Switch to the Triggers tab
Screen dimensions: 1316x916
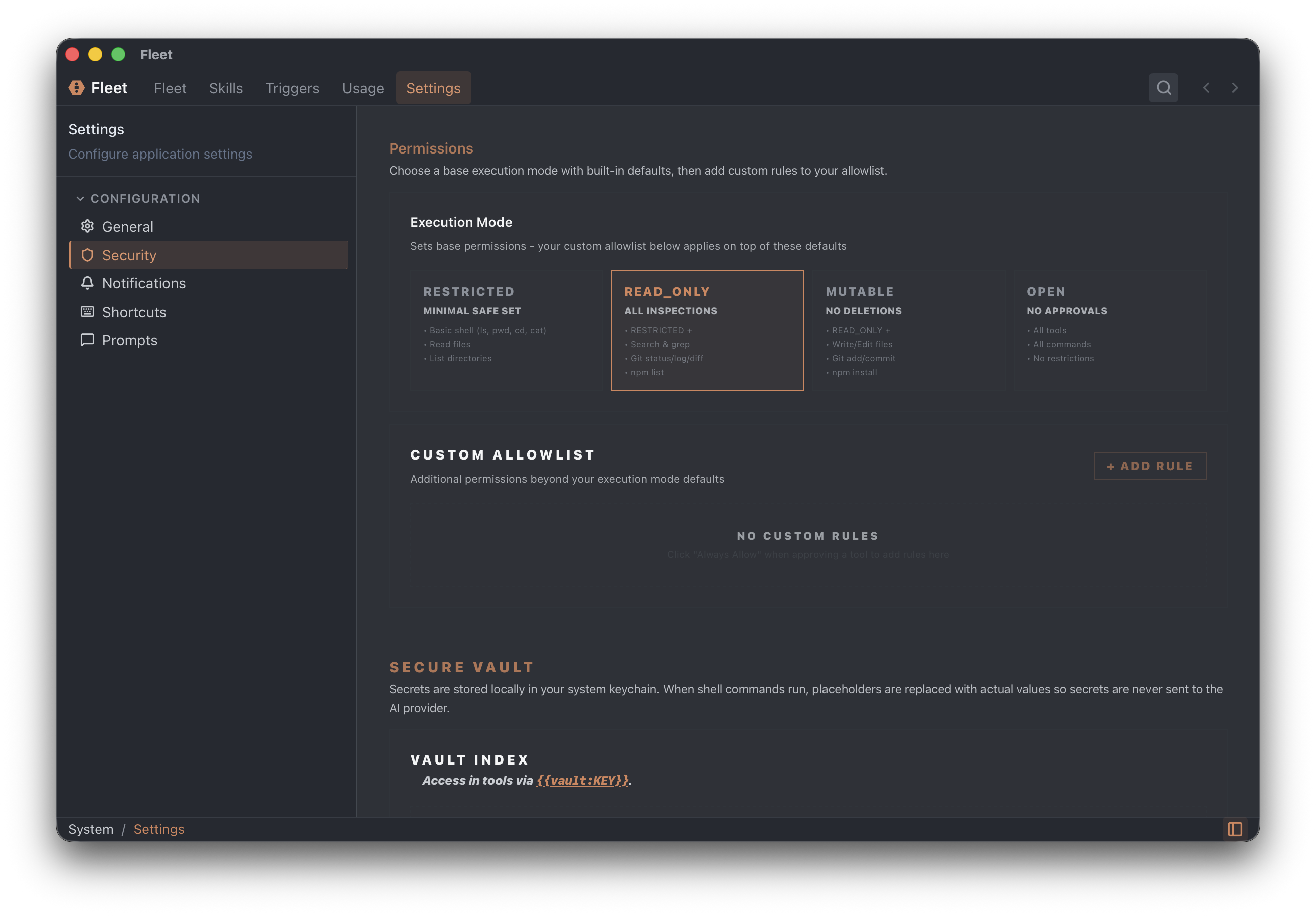point(292,88)
